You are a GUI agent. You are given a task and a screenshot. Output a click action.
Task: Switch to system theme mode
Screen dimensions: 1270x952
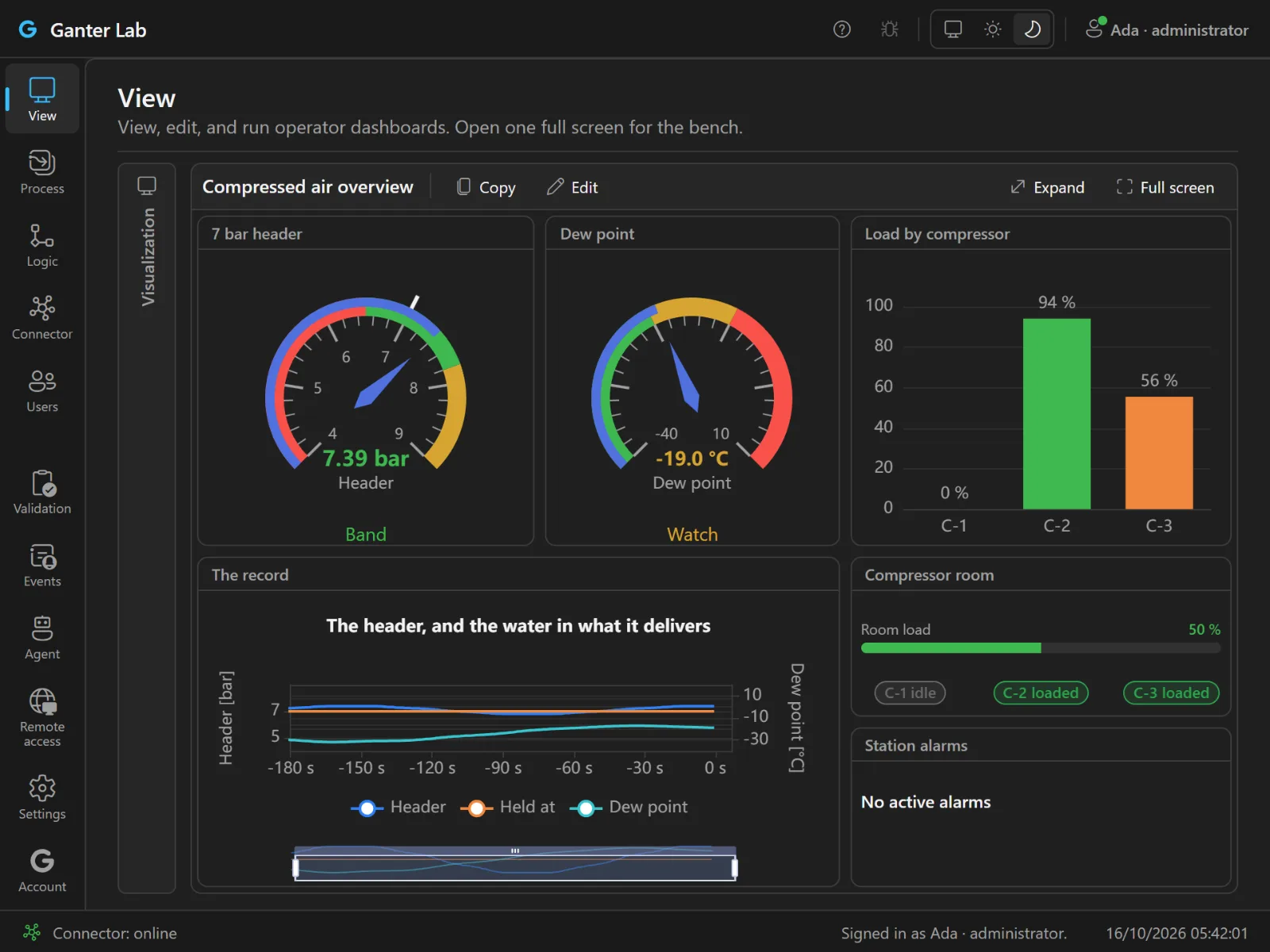tap(953, 29)
